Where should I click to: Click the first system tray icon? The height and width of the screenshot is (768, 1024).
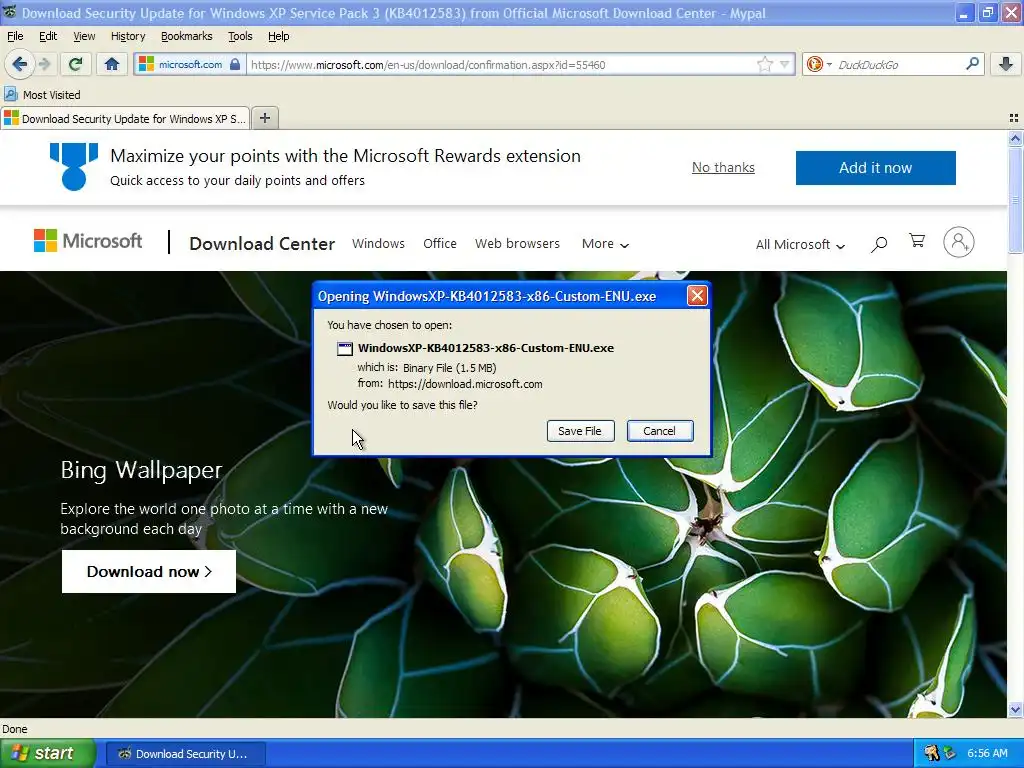click(931, 753)
